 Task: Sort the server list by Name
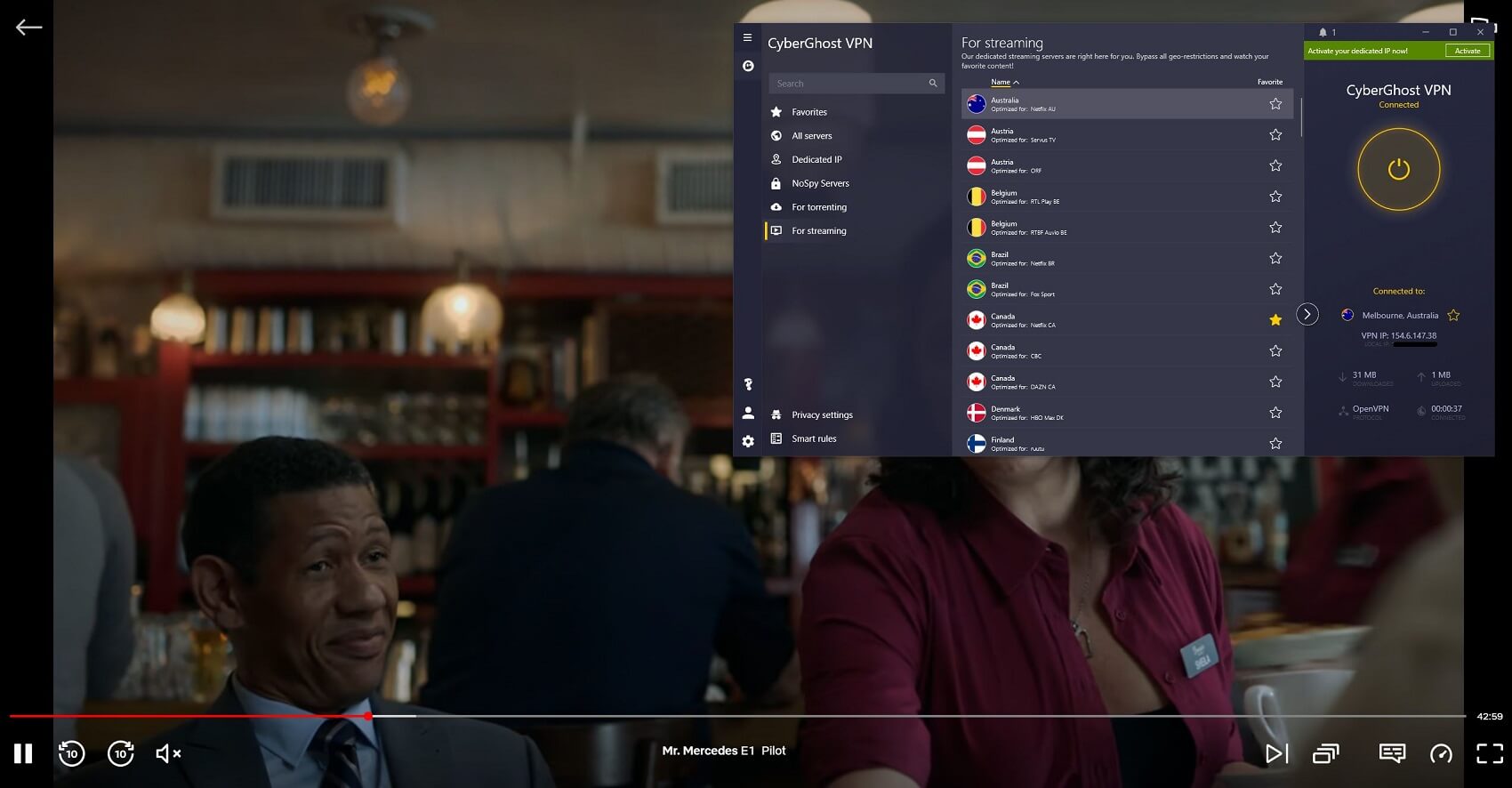[1004, 82]
